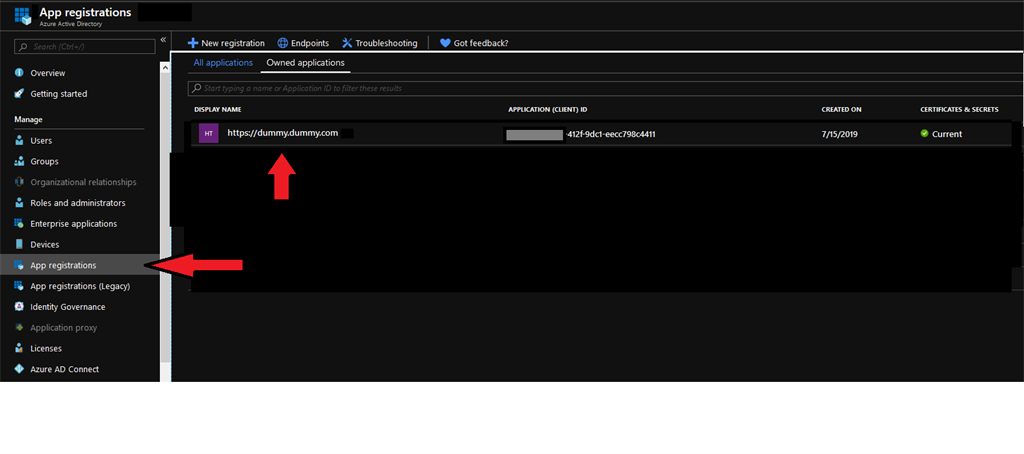
Task: Open Azure AD Connect
Action: tap(65, 369)
